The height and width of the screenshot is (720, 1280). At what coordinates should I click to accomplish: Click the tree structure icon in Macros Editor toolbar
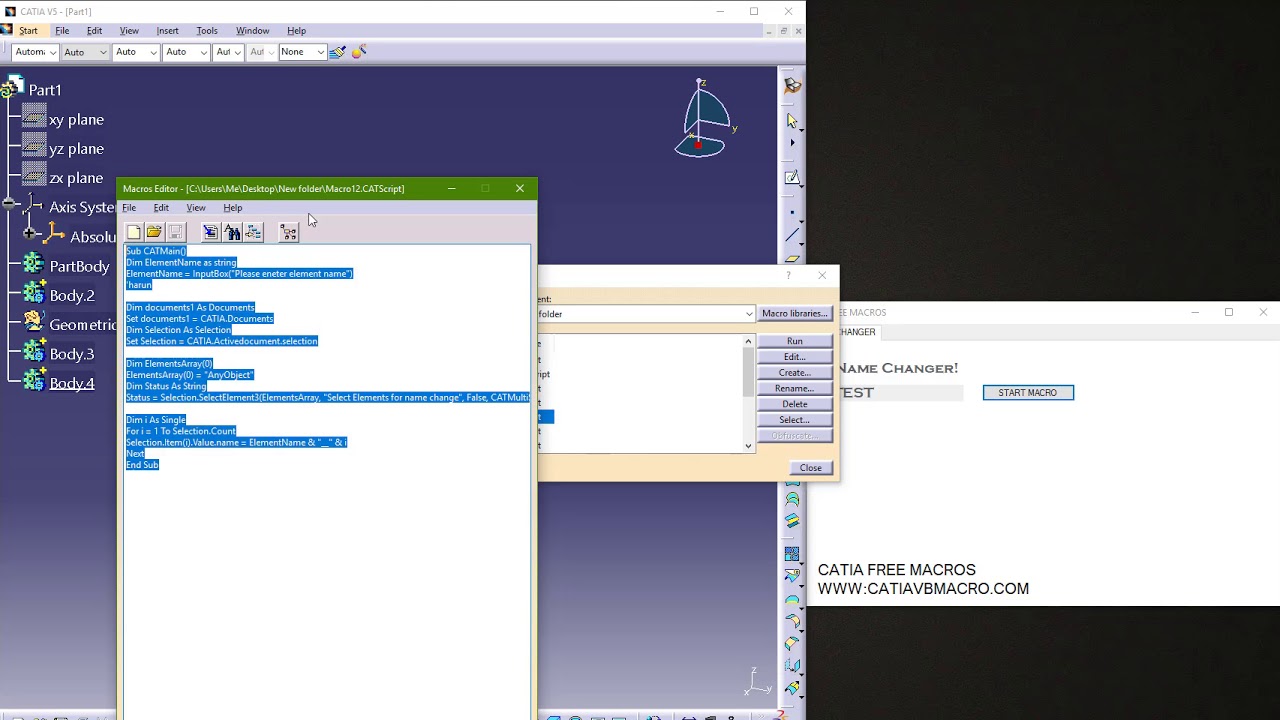coord(289,232)
